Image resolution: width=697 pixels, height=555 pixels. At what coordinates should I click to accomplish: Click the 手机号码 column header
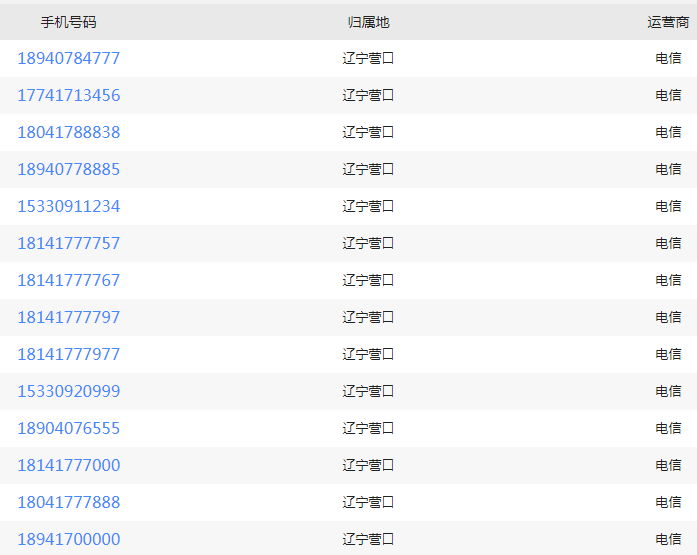(x=68, y=22)
